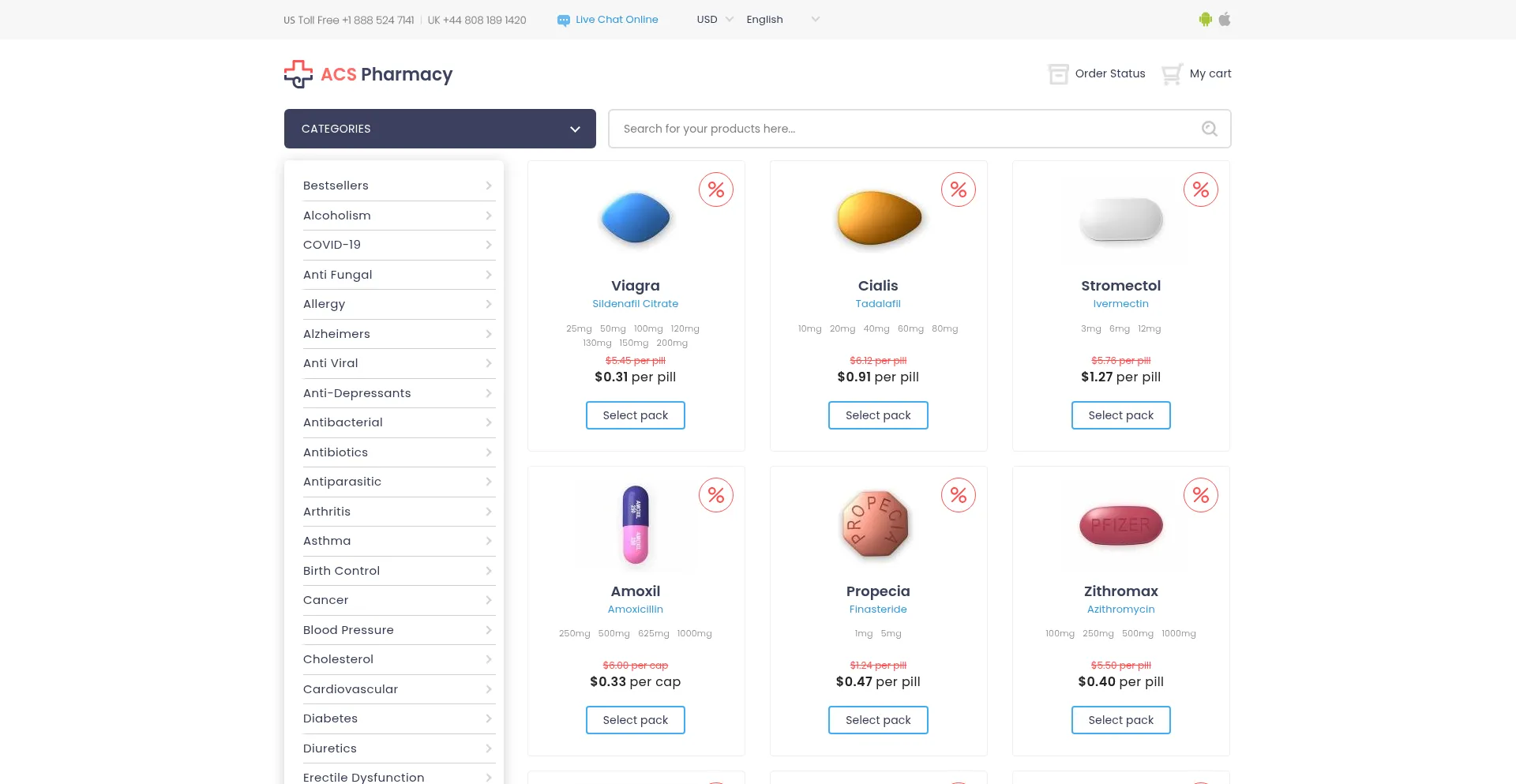Click the ACS Pharmacy logo
Viewport: 1516px width, 784px height.
368,74
